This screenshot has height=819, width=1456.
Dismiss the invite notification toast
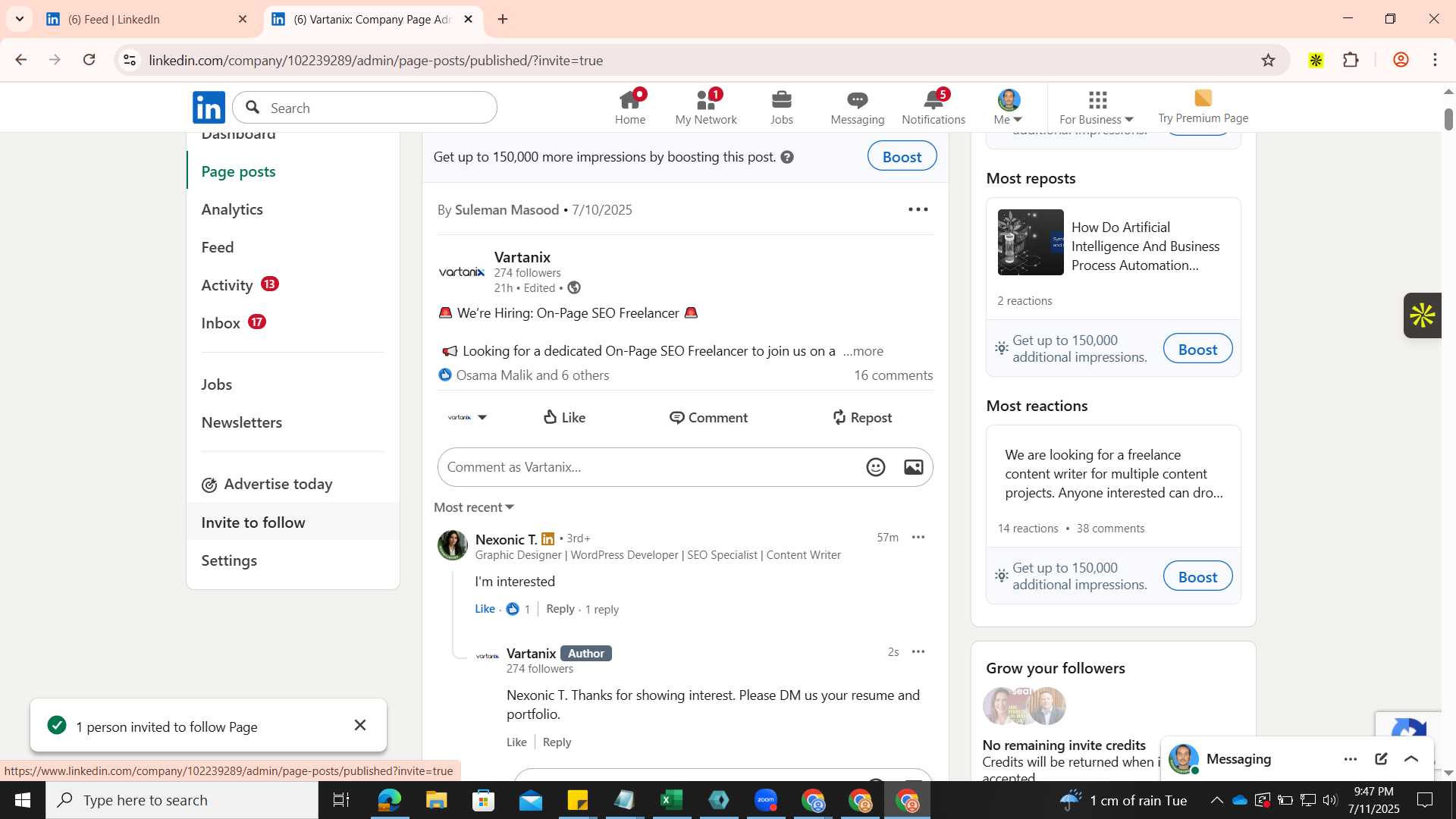click(360, 726)
